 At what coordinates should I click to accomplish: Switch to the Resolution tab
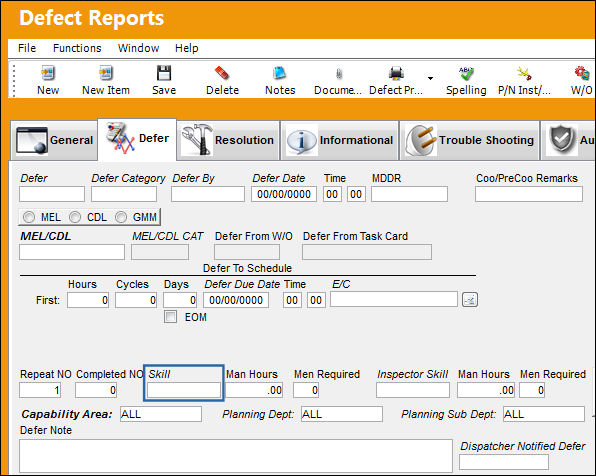pos(228,140)
